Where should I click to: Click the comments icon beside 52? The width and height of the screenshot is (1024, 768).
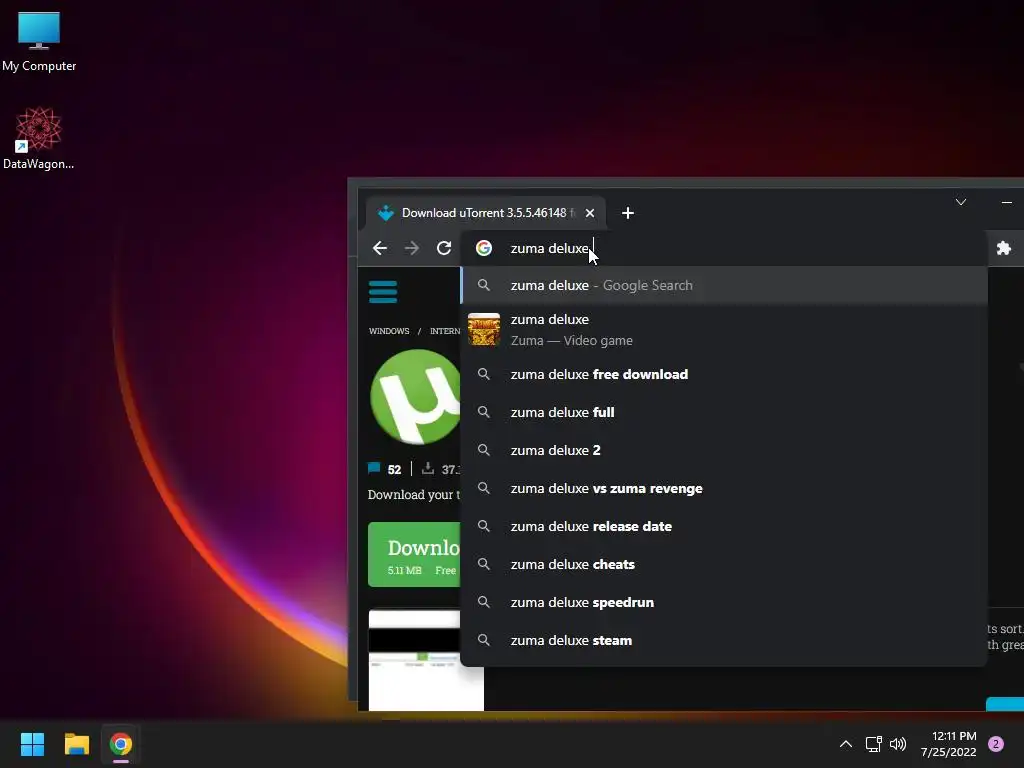[x=374, y=468]
